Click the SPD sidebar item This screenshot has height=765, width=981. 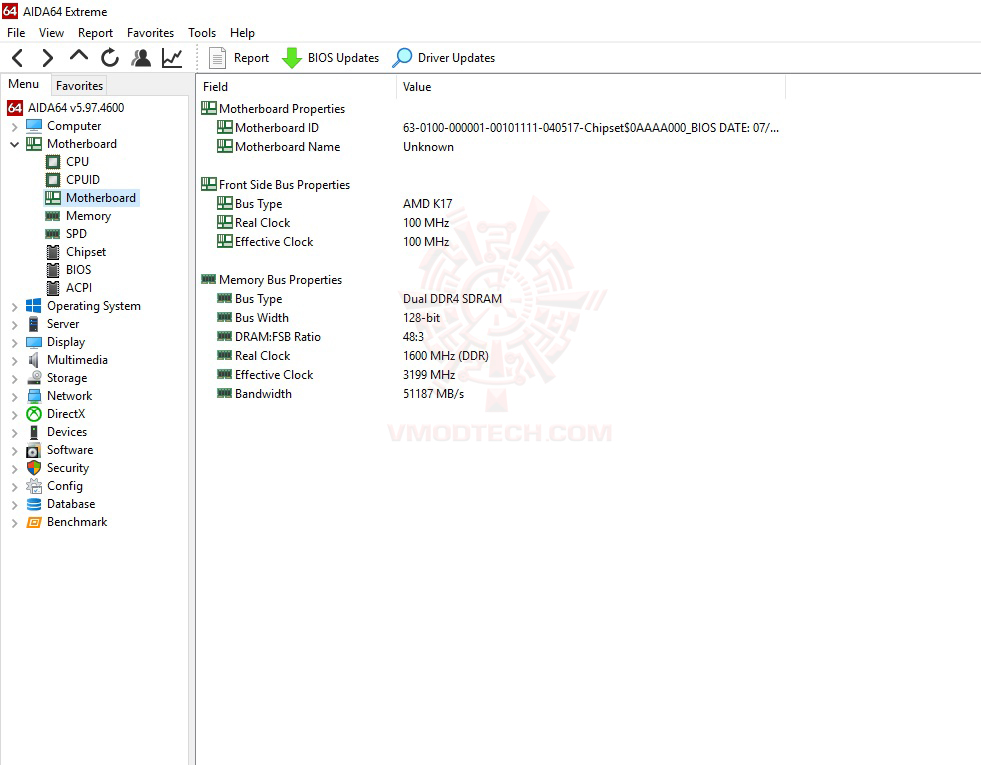pos(74,233)
